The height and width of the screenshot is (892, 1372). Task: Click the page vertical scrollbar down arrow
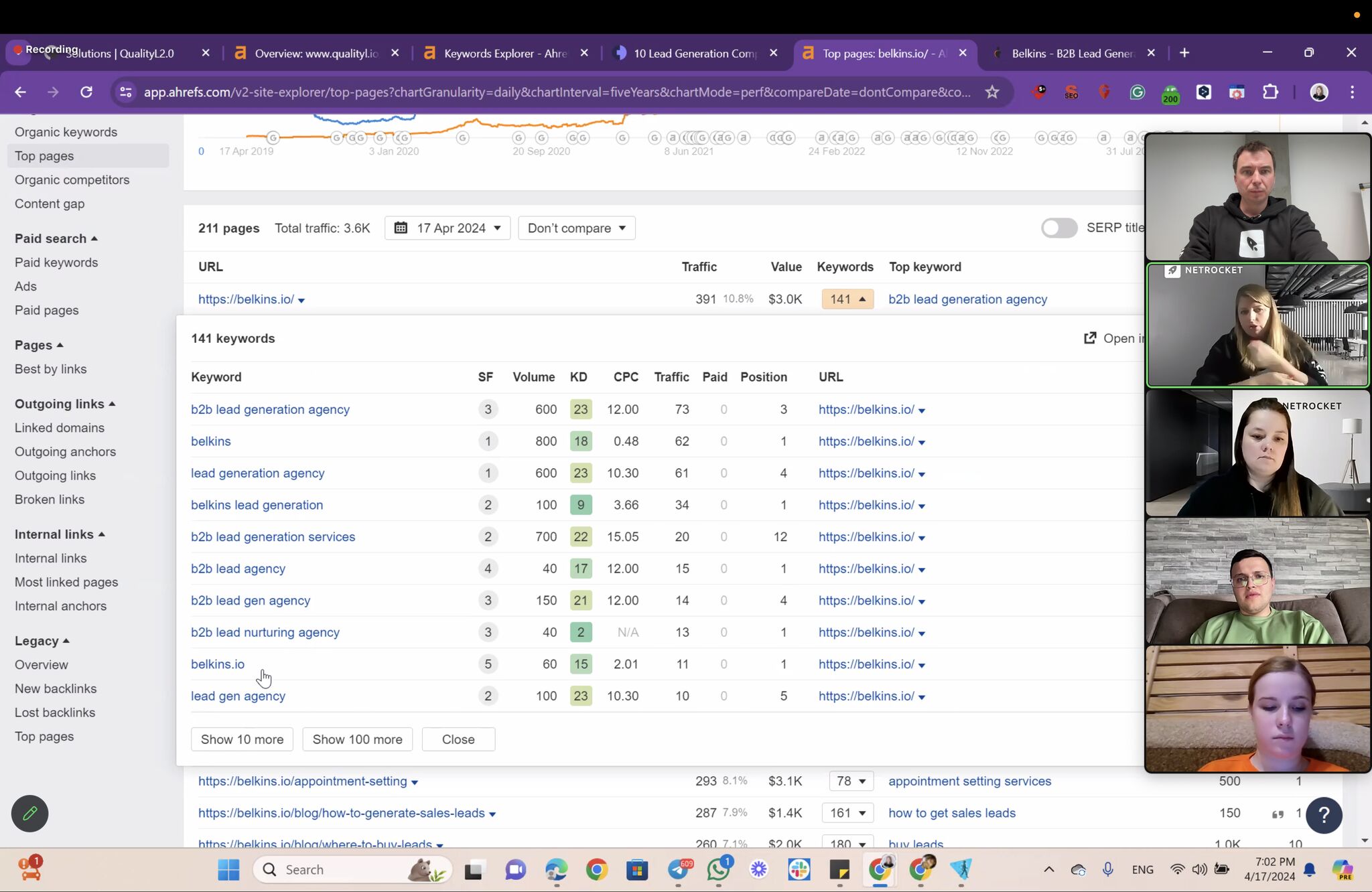tap(1365, 840)
